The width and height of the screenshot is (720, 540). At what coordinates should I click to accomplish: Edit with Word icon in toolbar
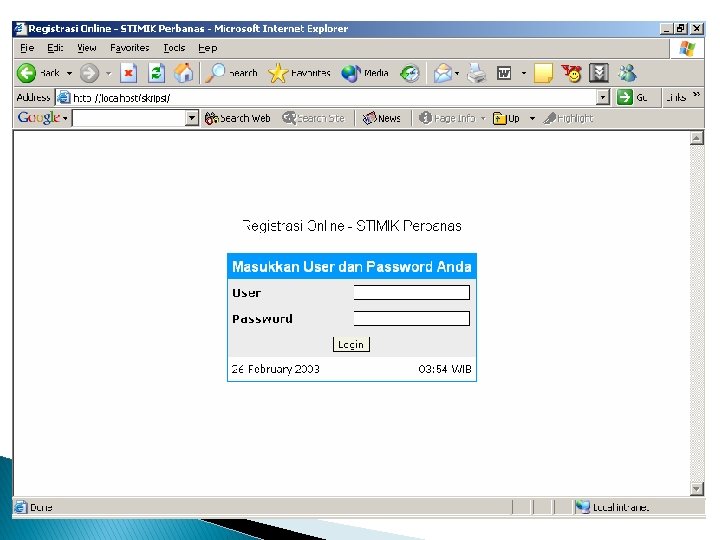504,73
